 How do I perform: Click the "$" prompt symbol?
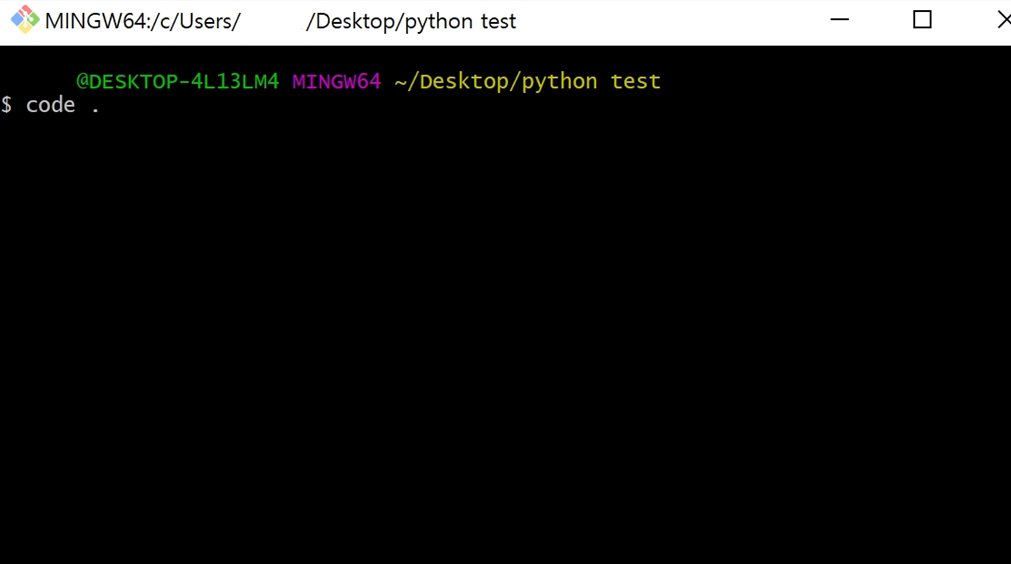[6, 105]
